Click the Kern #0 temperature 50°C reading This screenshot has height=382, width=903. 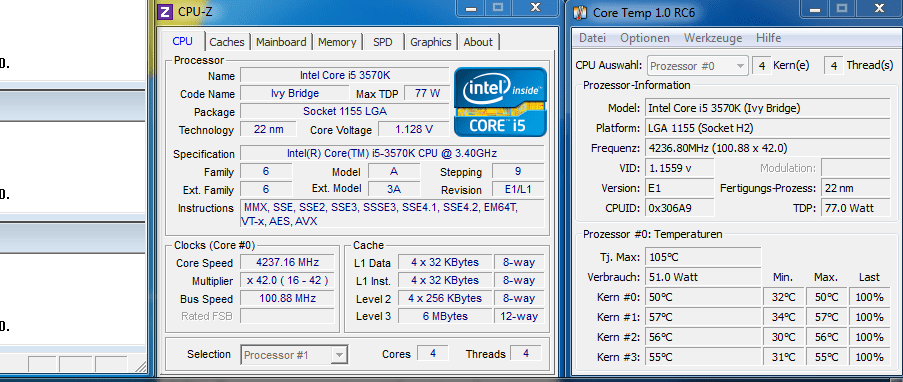703,297
